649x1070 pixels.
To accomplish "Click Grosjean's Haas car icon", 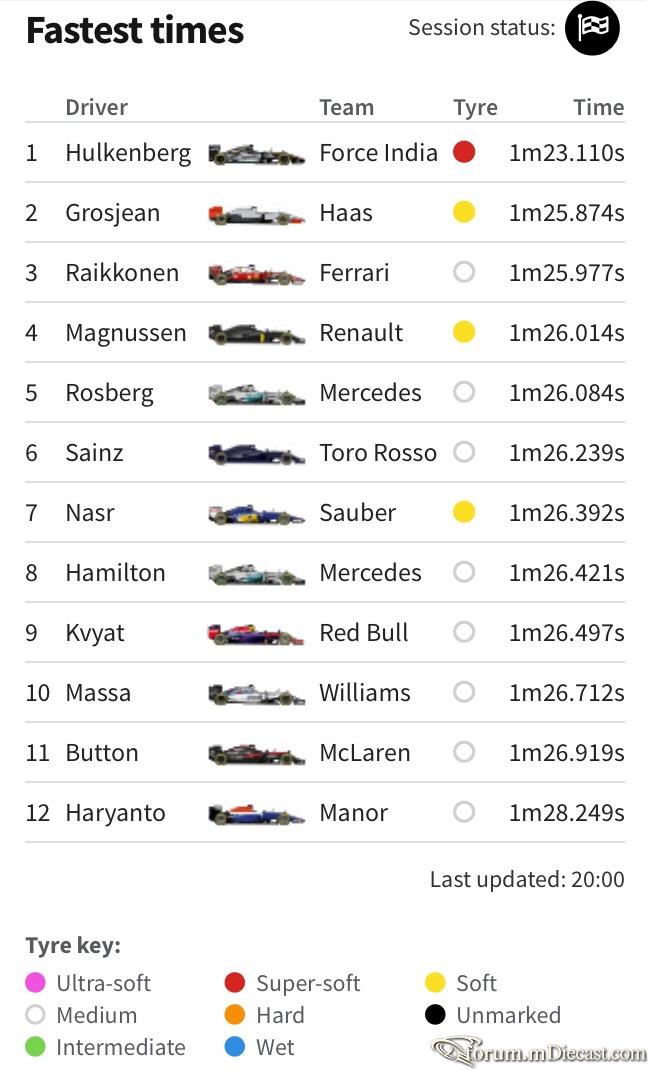I will 256,215.
